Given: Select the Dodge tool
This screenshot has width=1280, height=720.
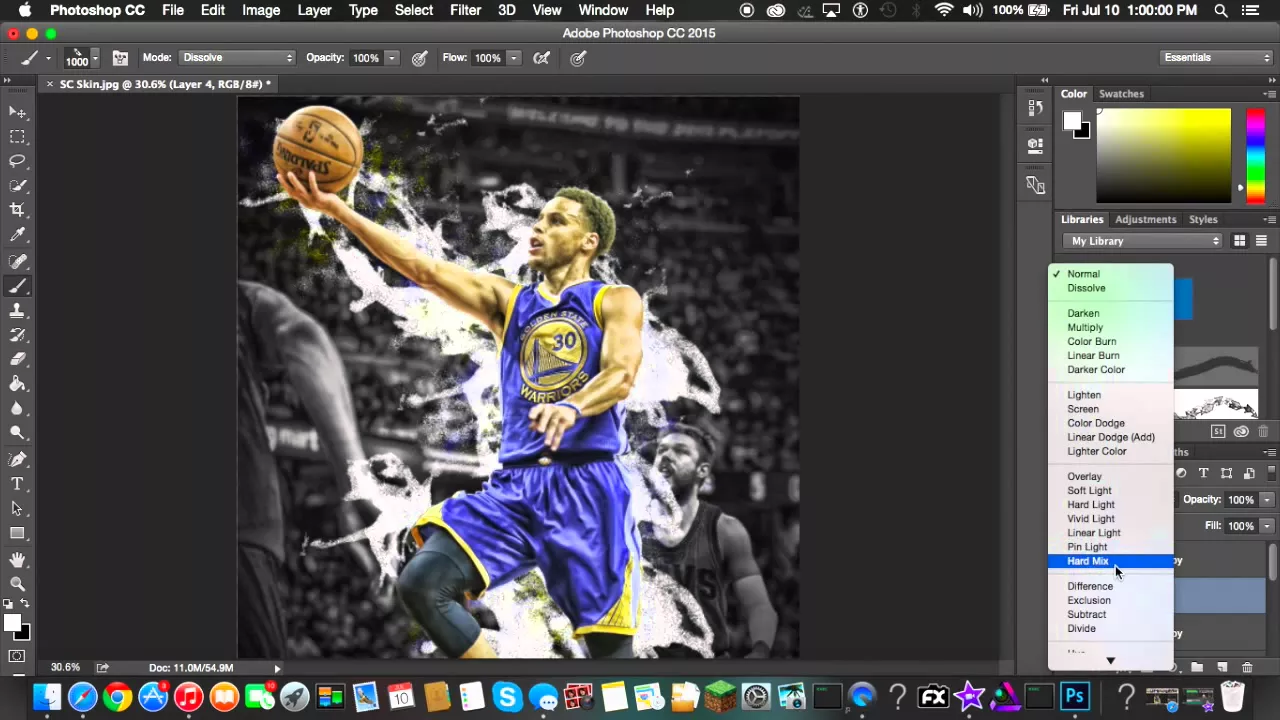Looking at the screenshot, I should click(17, 433).
